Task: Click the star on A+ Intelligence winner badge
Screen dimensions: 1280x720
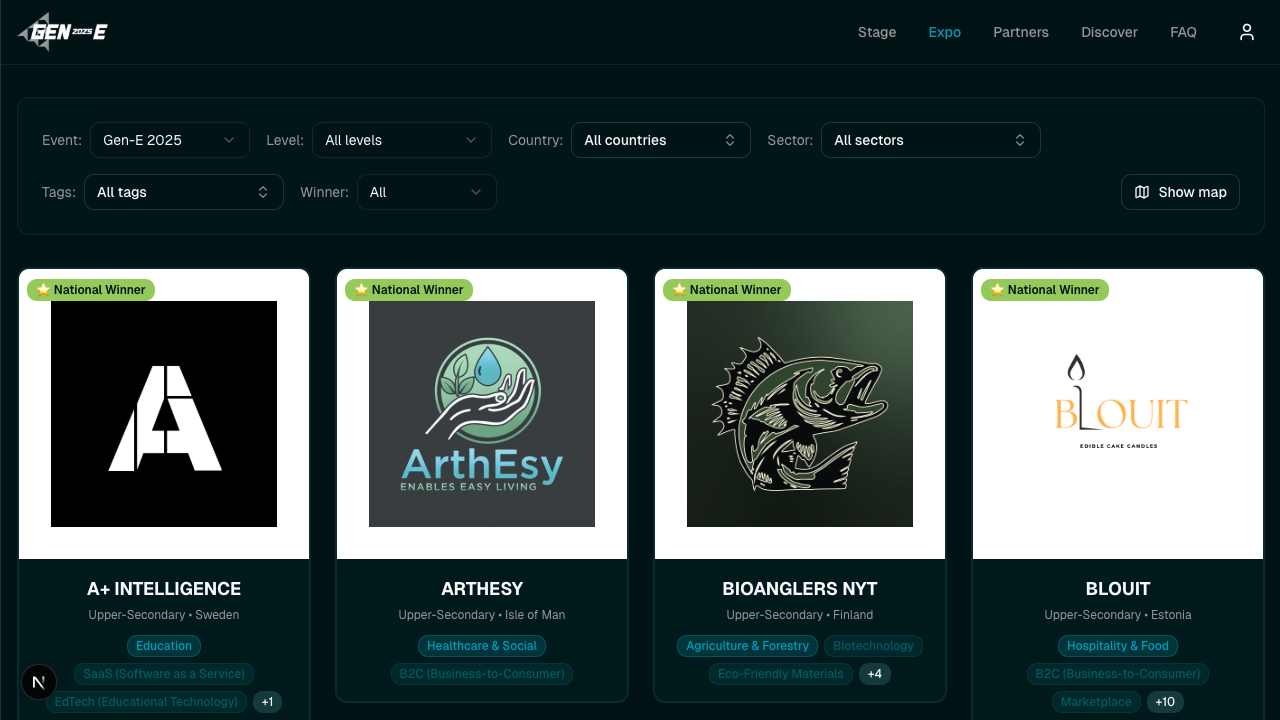Action: [42, 290]
